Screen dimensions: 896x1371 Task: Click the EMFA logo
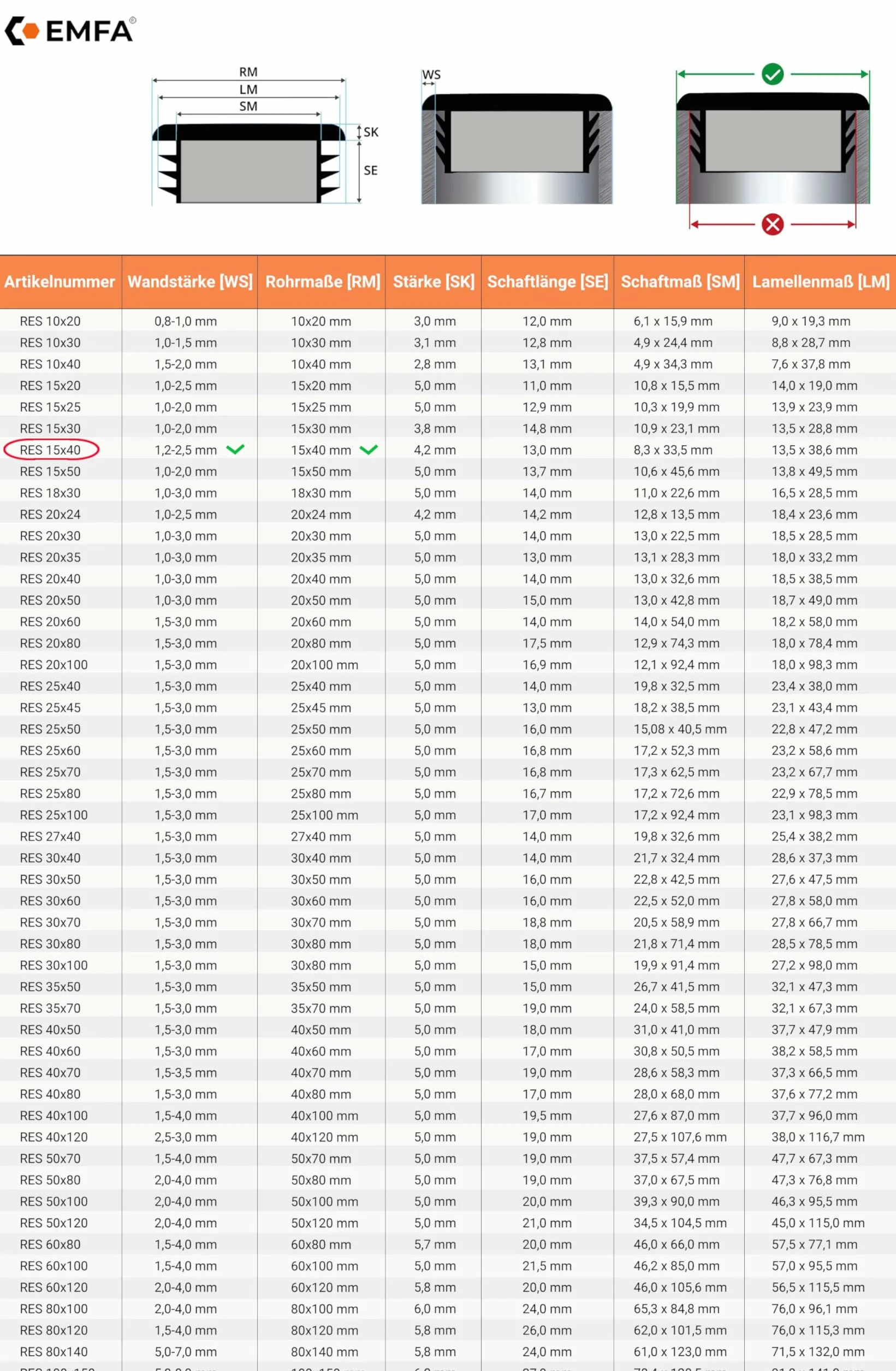tap(70, 31)
